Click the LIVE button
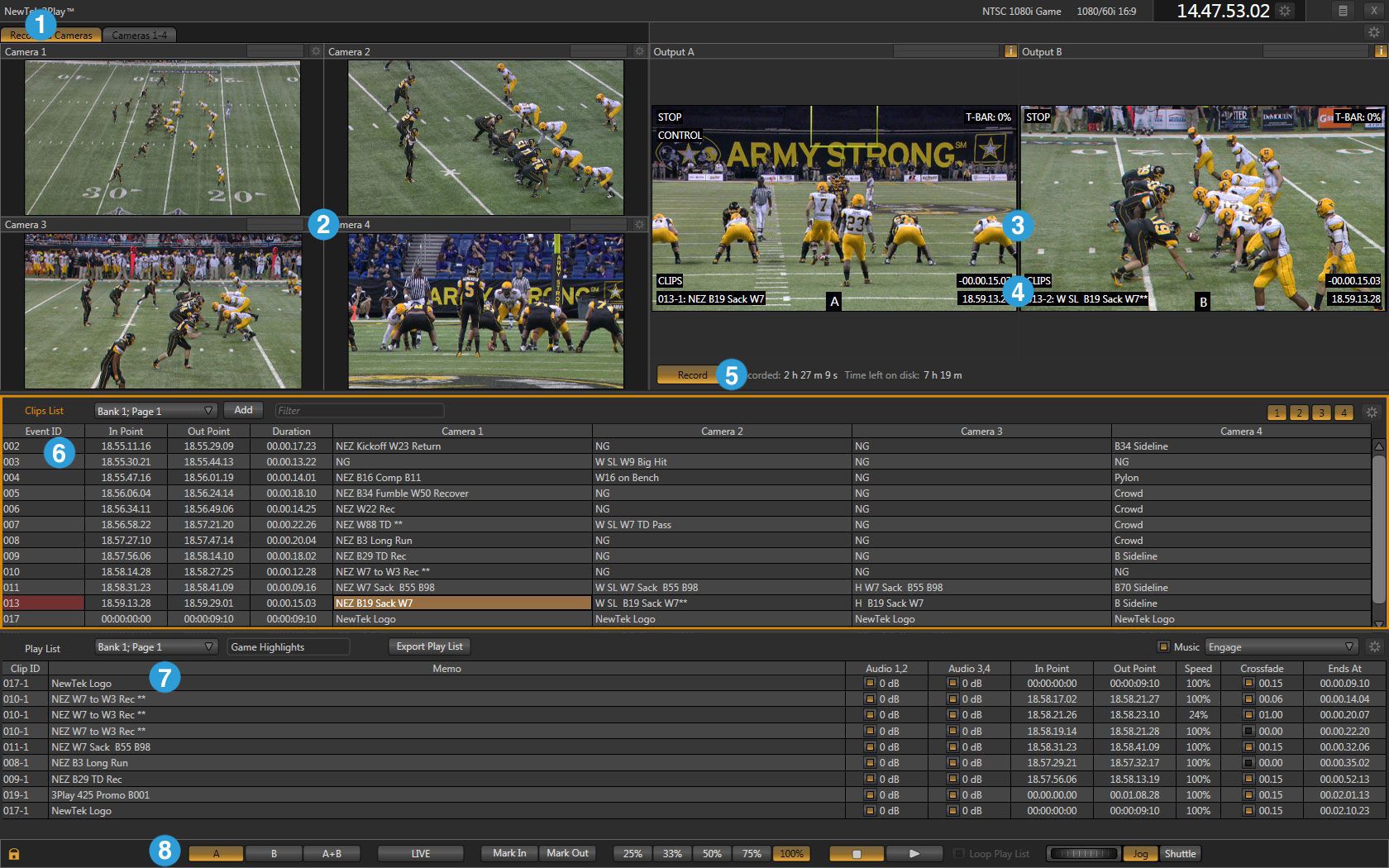 pos(421,854)
